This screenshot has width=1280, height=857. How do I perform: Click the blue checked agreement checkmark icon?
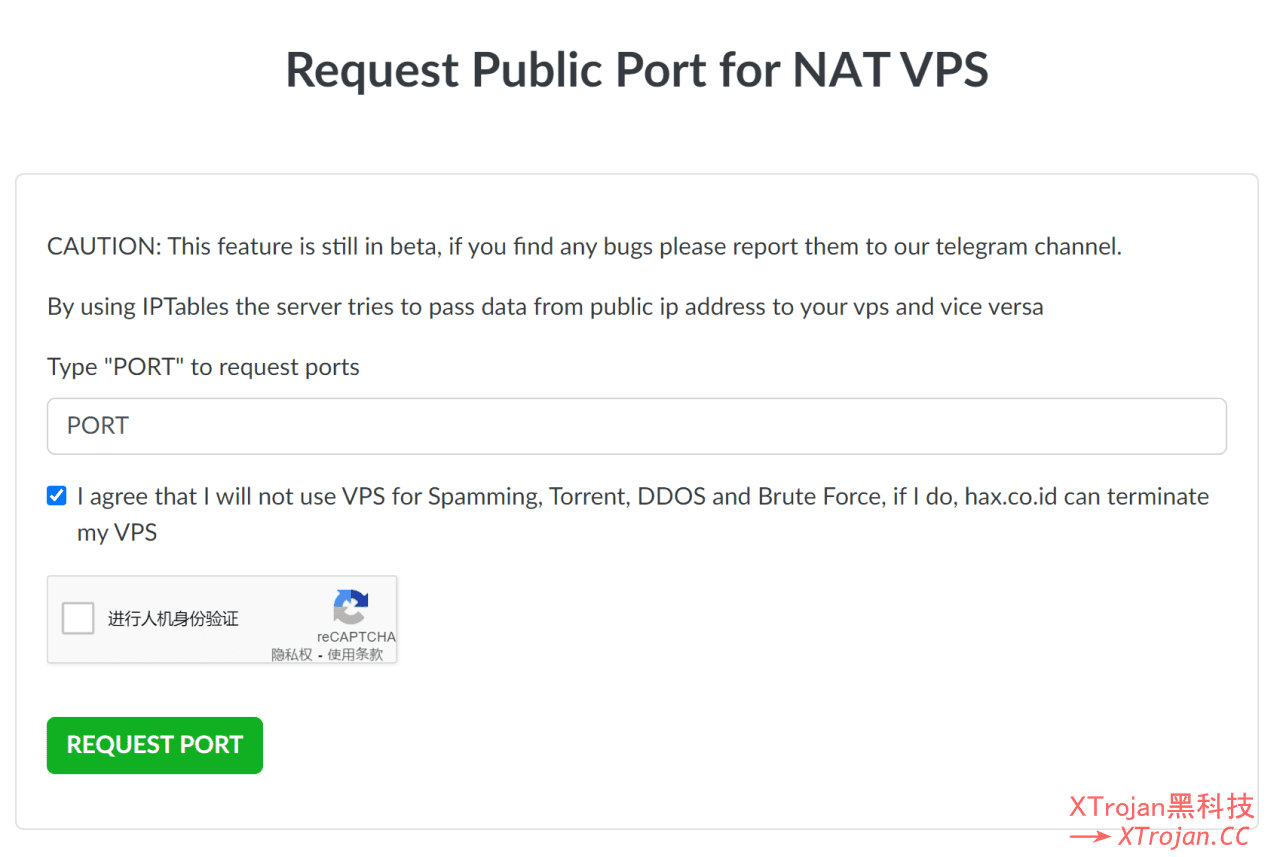(56, 495)
